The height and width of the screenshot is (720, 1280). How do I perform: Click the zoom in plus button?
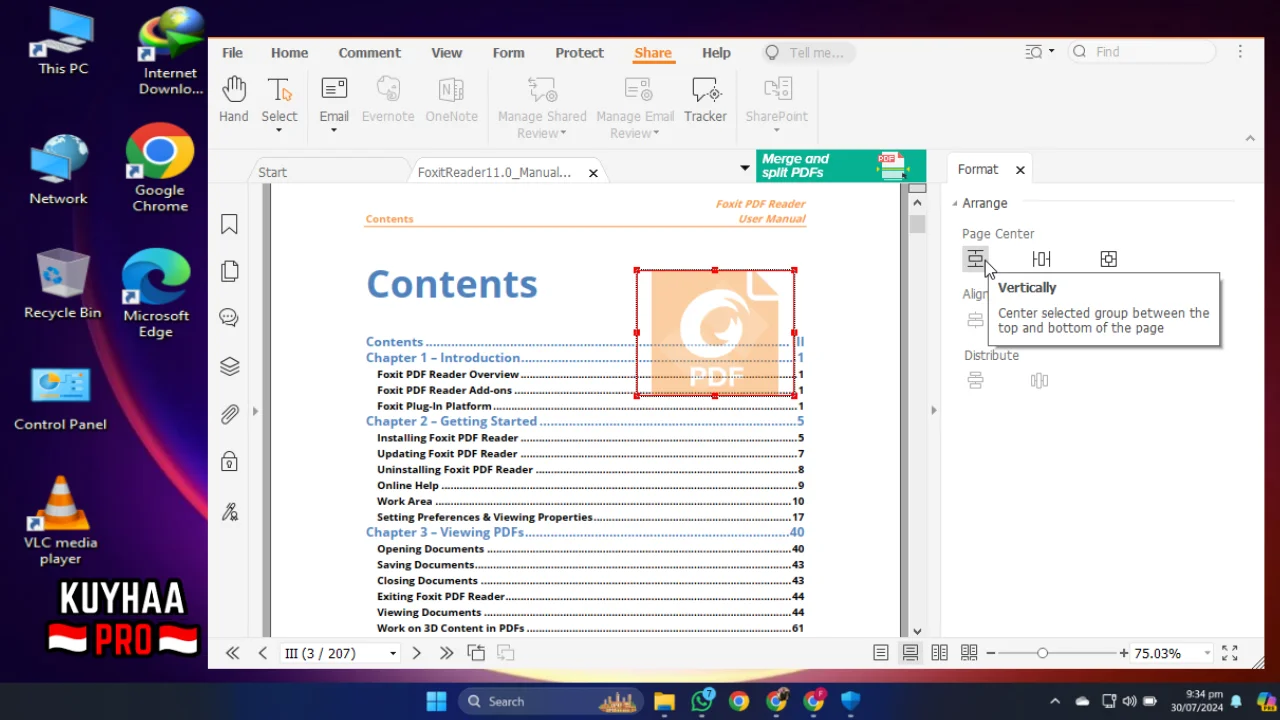click(1124, 653)
